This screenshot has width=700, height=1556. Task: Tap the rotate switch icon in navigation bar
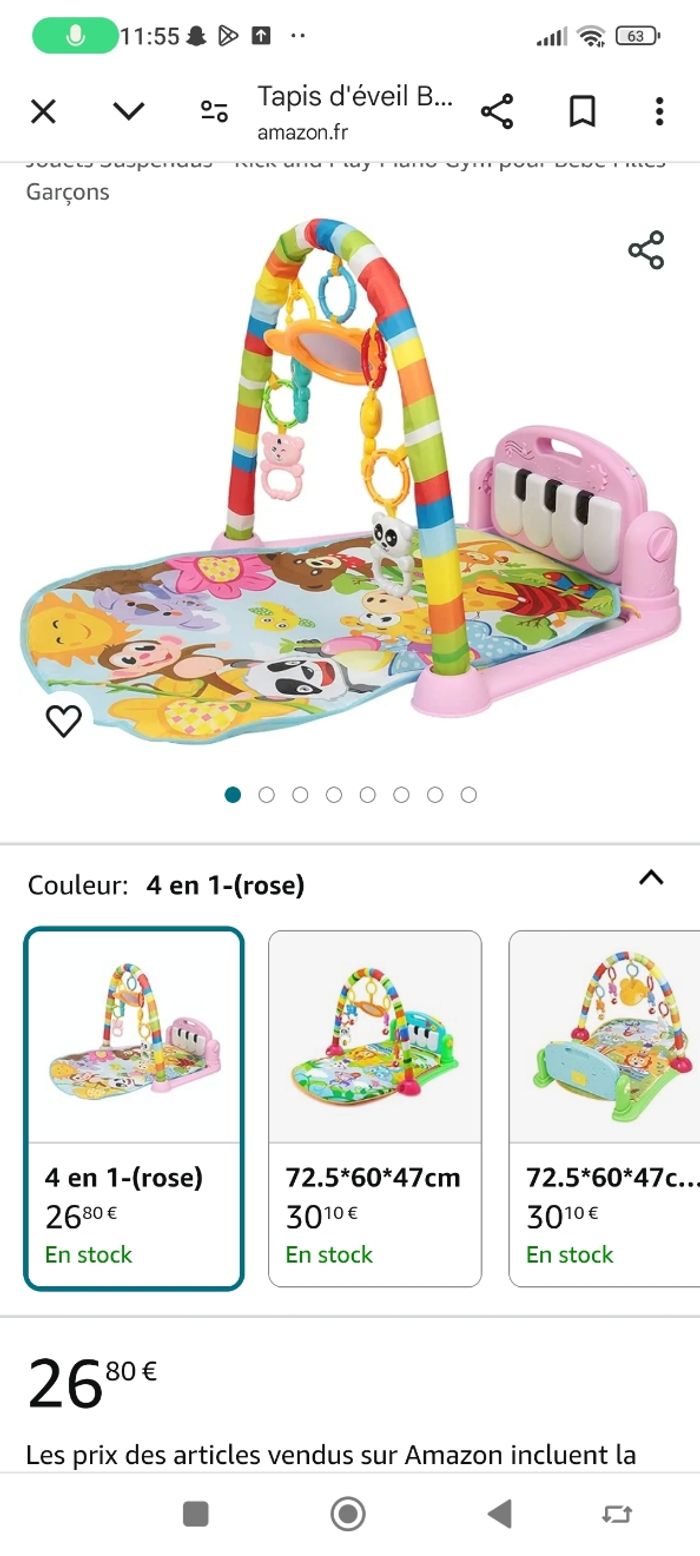(617, 1515)
